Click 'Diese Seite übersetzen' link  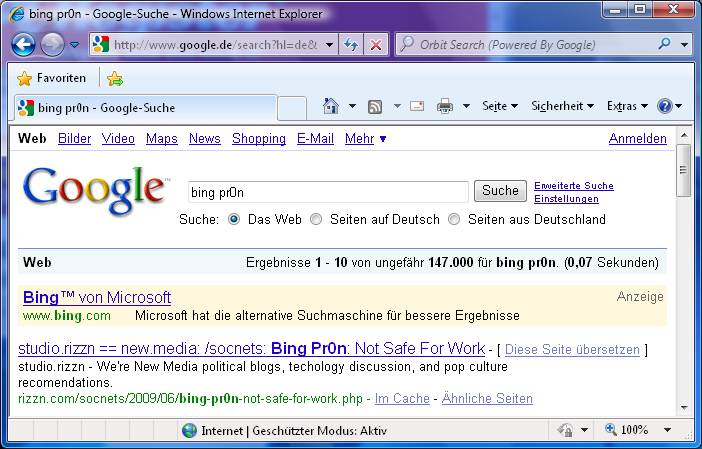572,349
